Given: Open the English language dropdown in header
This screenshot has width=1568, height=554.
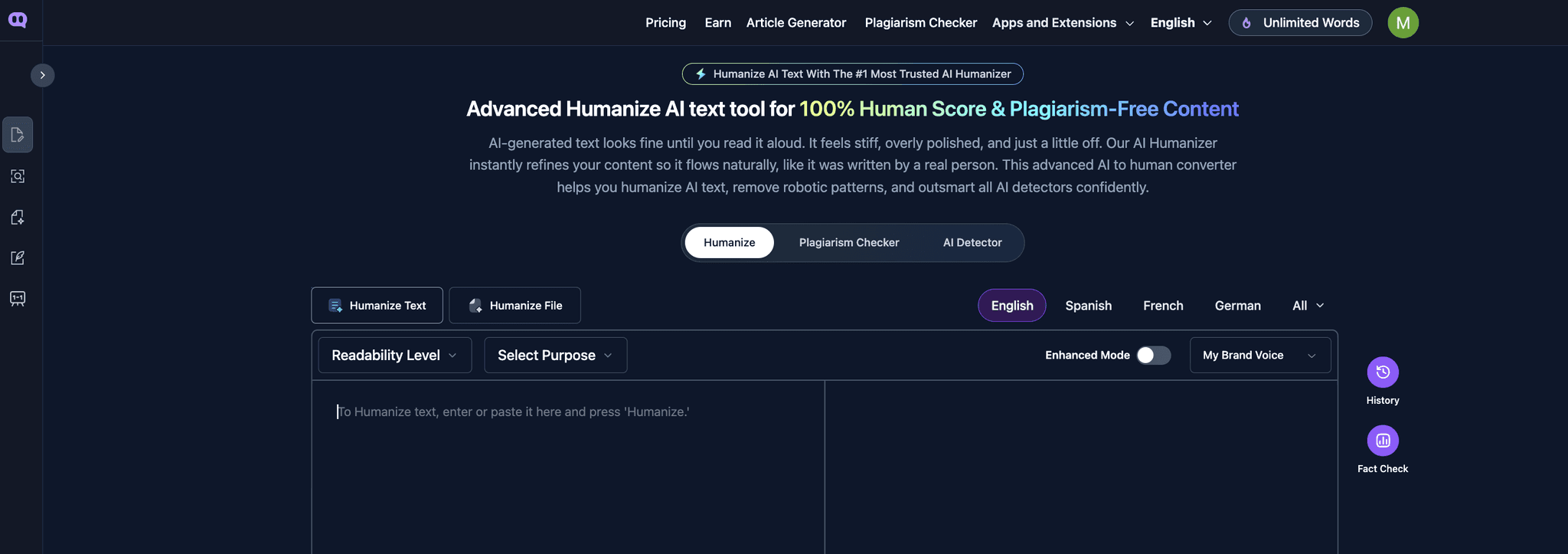Looking at the screenshot, I should pyautogui.click(x=1181, y=23).
